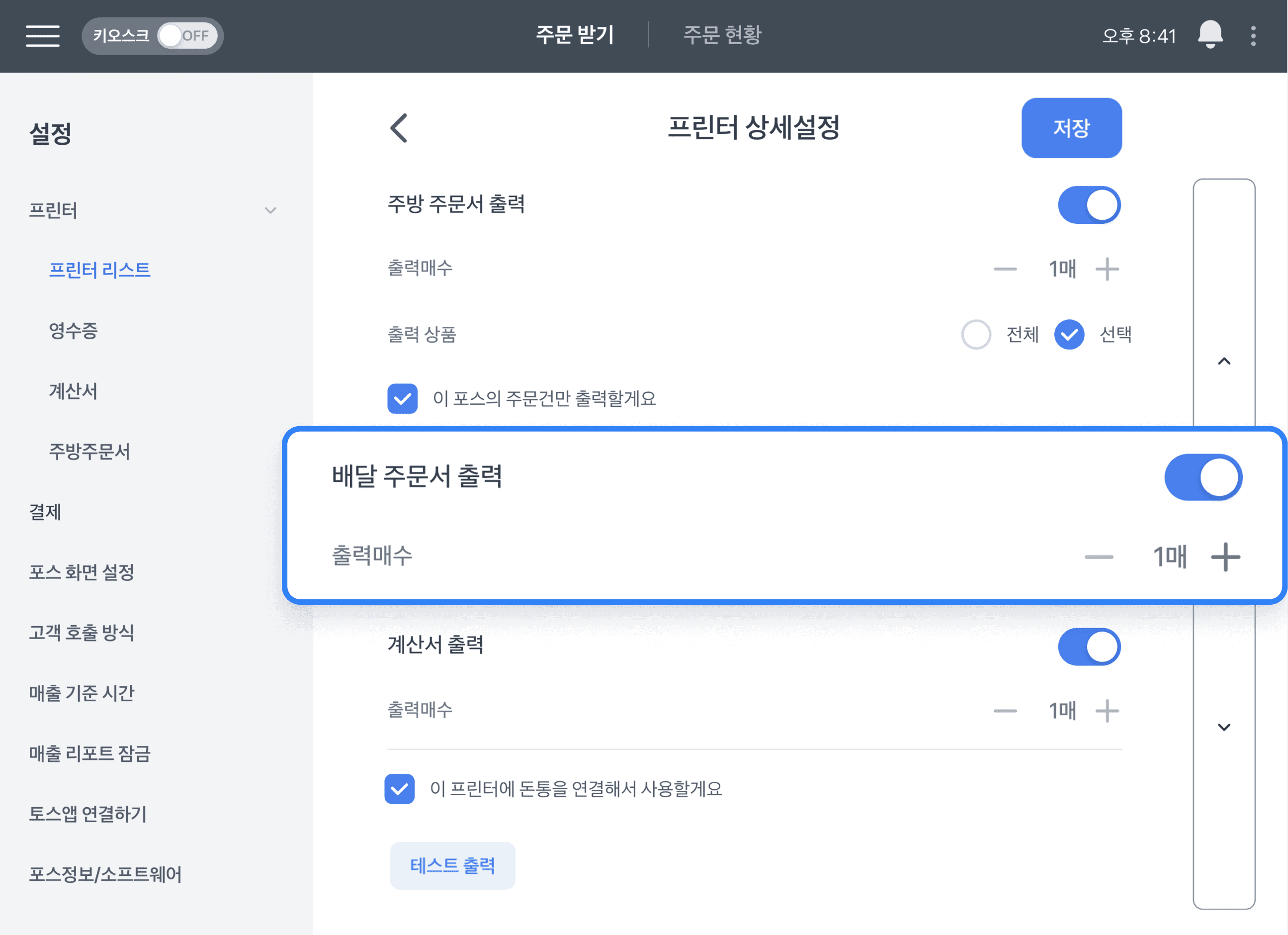This screenshot has height=935, width=1288.
Task: Switch to the 주문 현황 tab
Action: click(x=722, y=35)
